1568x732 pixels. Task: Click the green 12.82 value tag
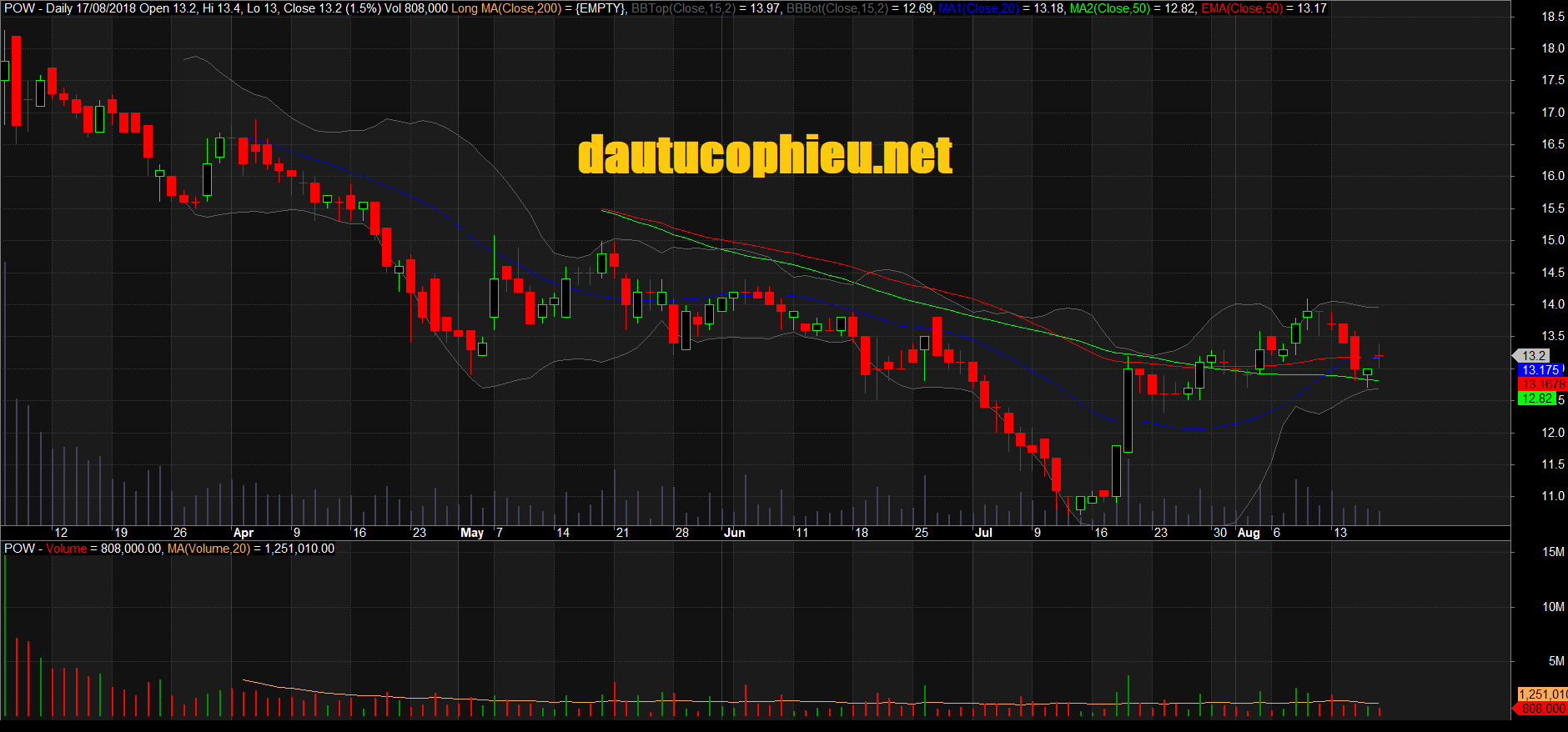(1537, 399)
